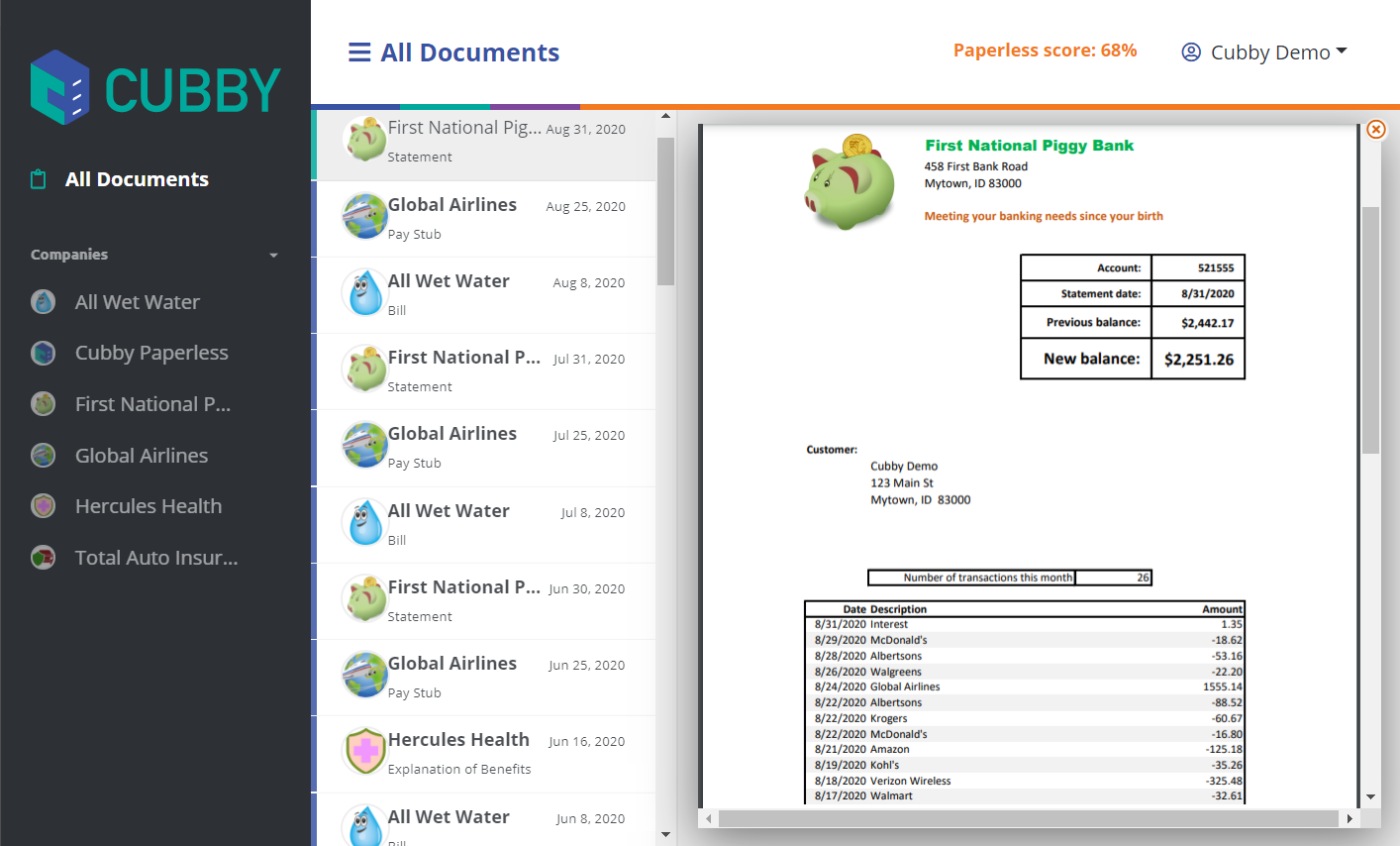This screenshot has height=846, width=1400.
Task: Click the 8/21/2020 Amazon transaction row
Action: click(x=1024, y=749)
